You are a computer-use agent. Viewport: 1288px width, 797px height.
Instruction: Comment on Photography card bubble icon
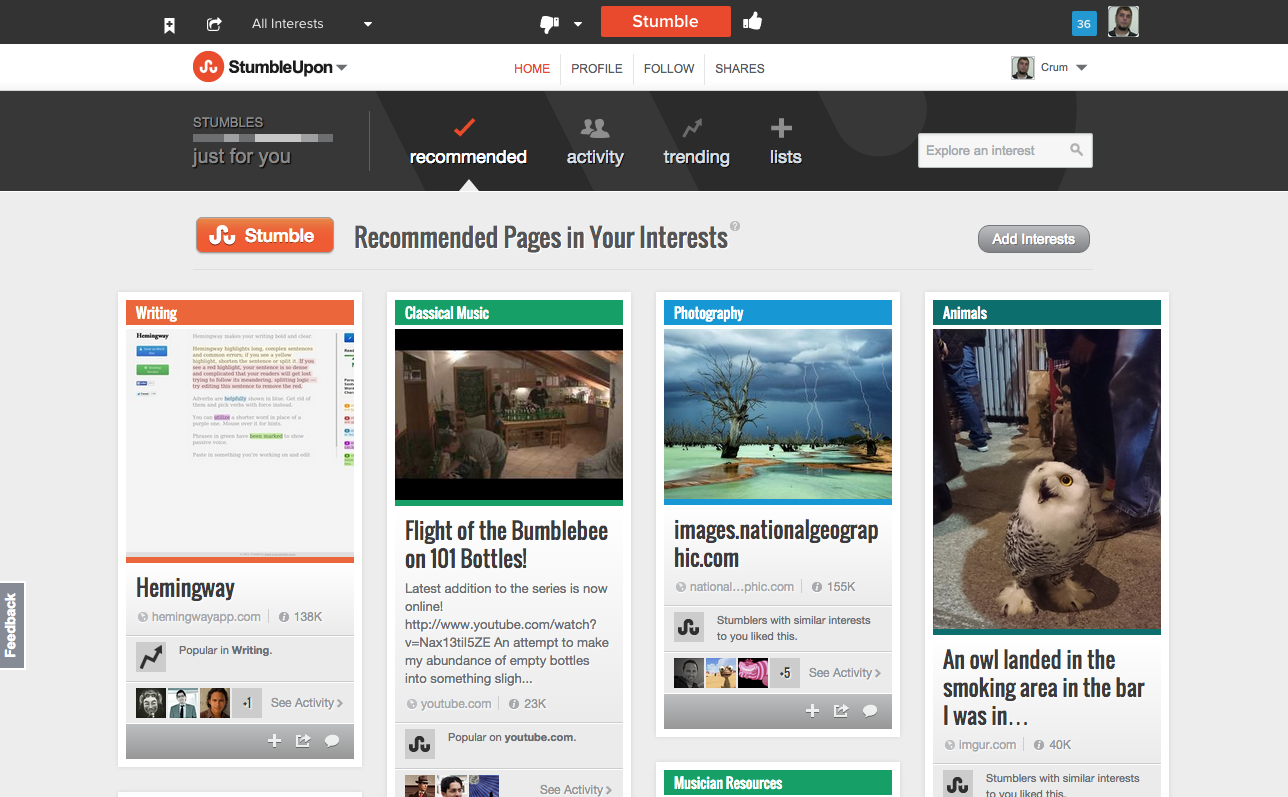point(870,711)
